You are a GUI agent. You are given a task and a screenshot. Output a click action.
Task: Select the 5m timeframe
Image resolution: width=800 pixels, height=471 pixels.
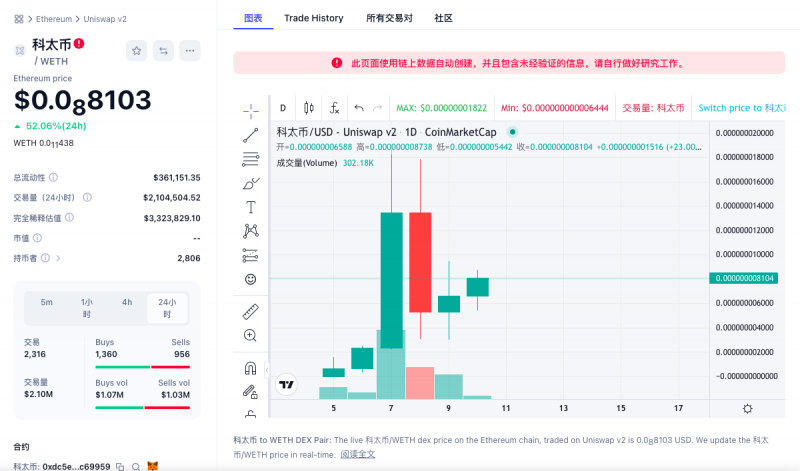click(x=46, y=302)
